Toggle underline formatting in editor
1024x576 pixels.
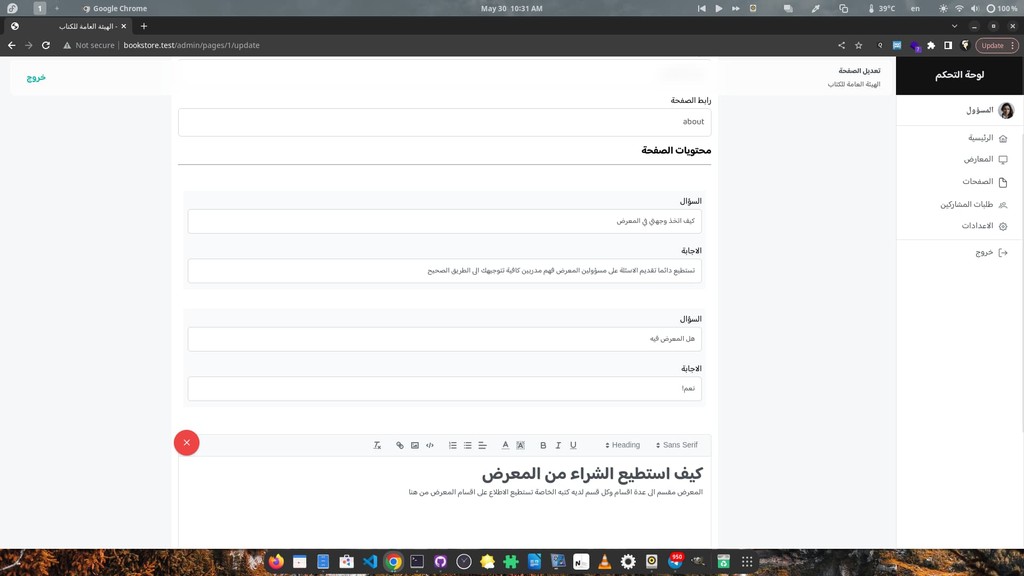(x=573, y=445)
